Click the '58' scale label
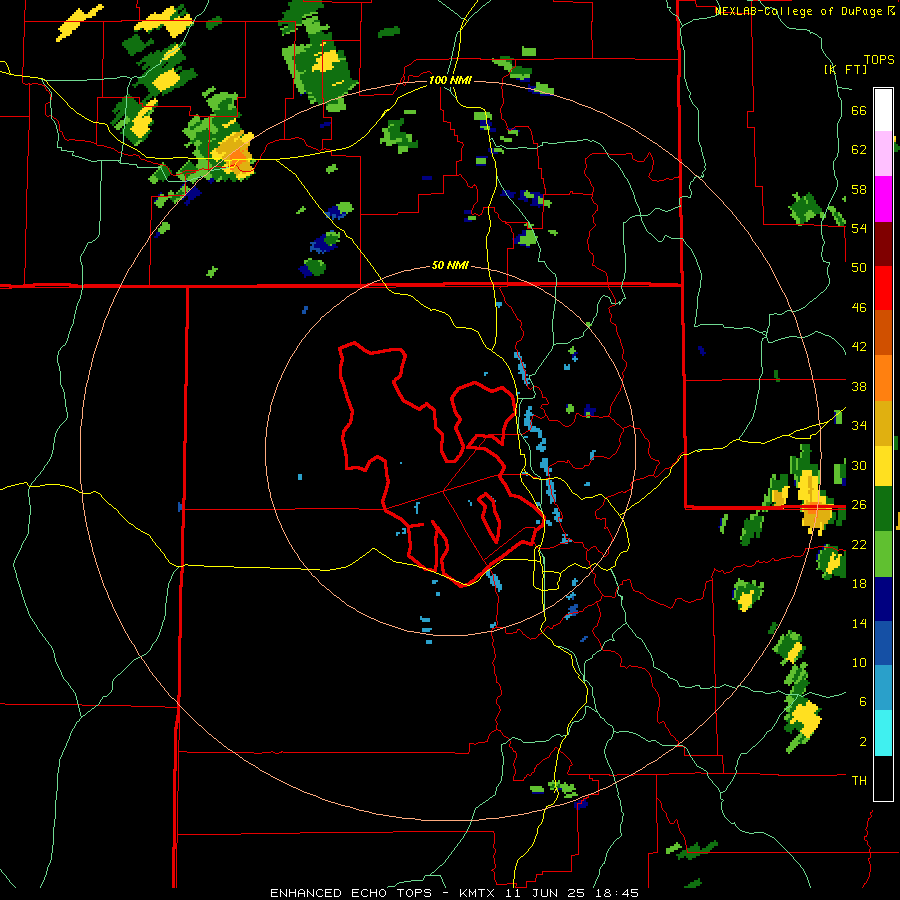Image resolution: width=900 pixels, height=900 pixels. coord(859,189)
